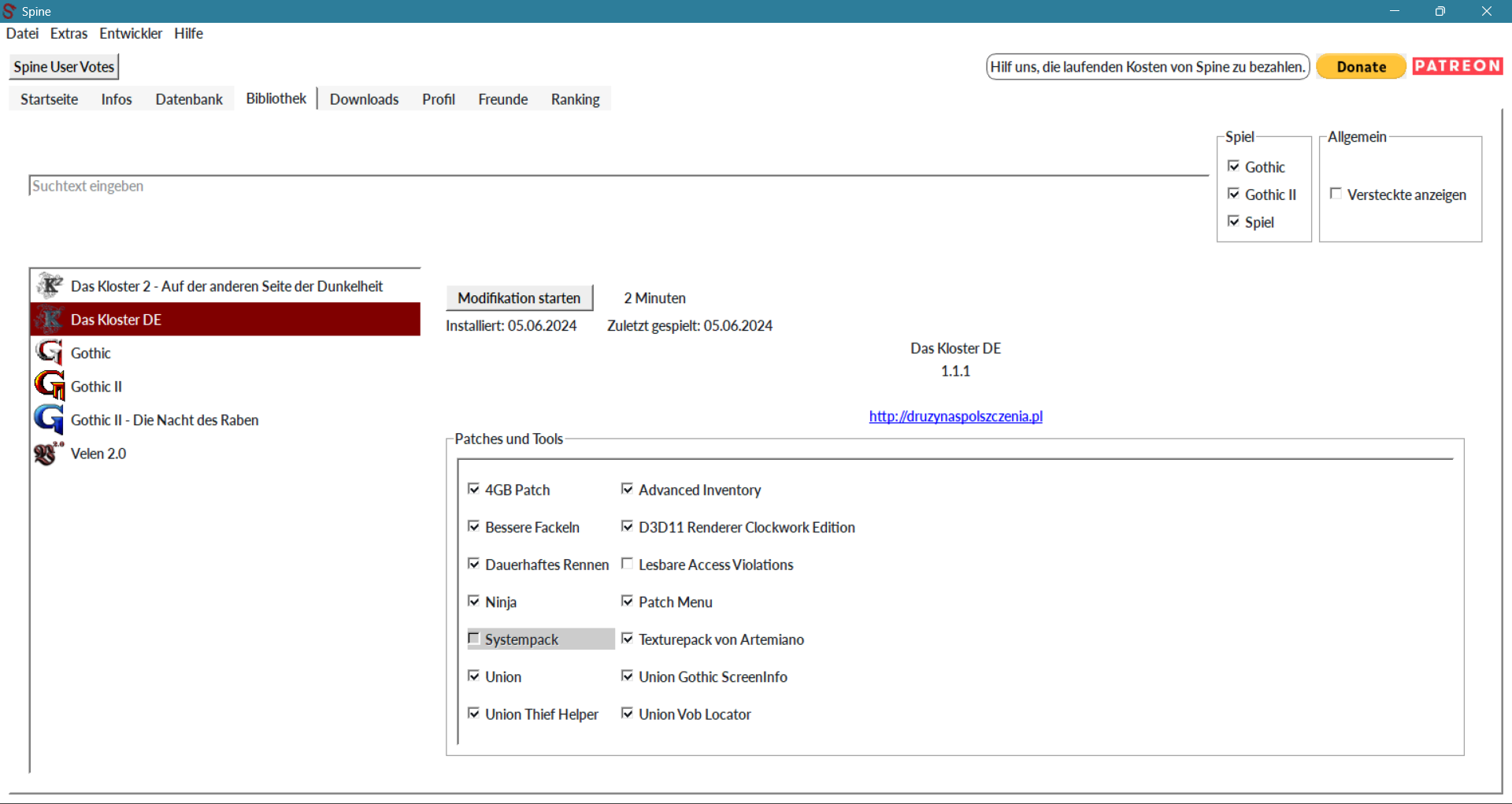Click the Velen 2.0 mod icon
This screenshot has height=804, width=1512.
(x=48, y=454)
